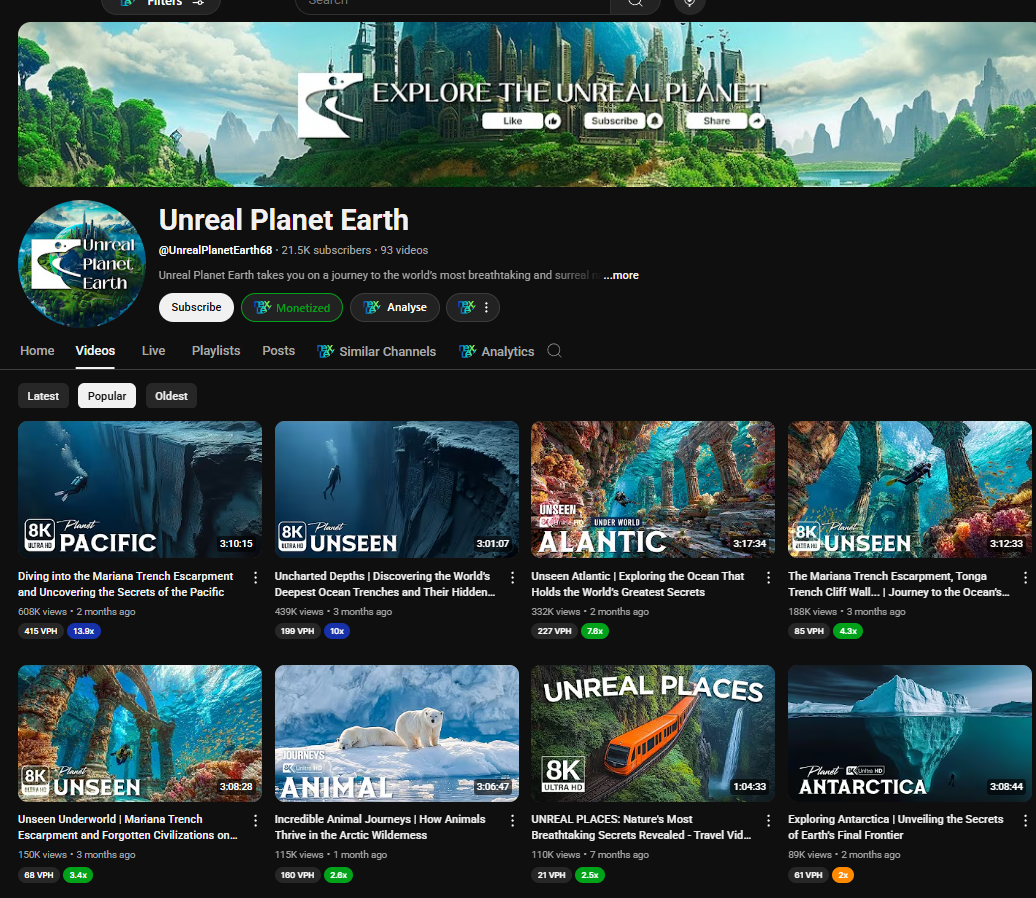Open options menu for Exploring Antarctica video
The width and height of the screenshot is (1036, 898).
pyautogui.click(x=1025, y=820)
